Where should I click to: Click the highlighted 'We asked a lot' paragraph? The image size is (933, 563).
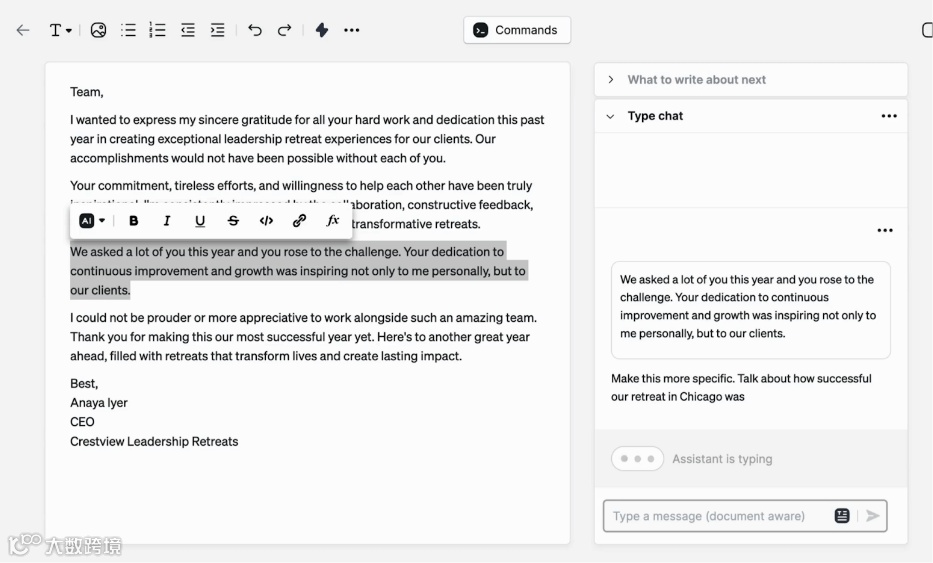pos(298,271)
